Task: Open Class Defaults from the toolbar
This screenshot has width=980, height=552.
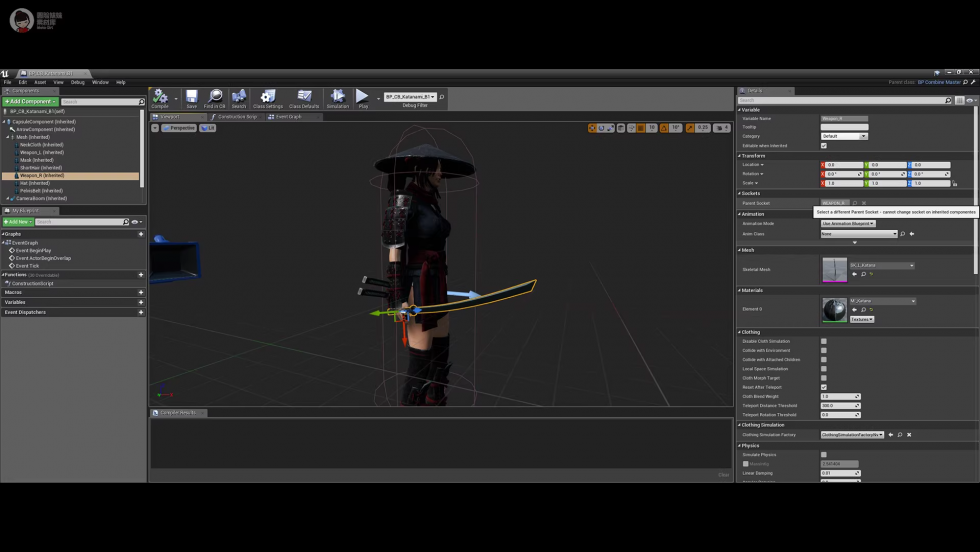Action: coord(304,97)
